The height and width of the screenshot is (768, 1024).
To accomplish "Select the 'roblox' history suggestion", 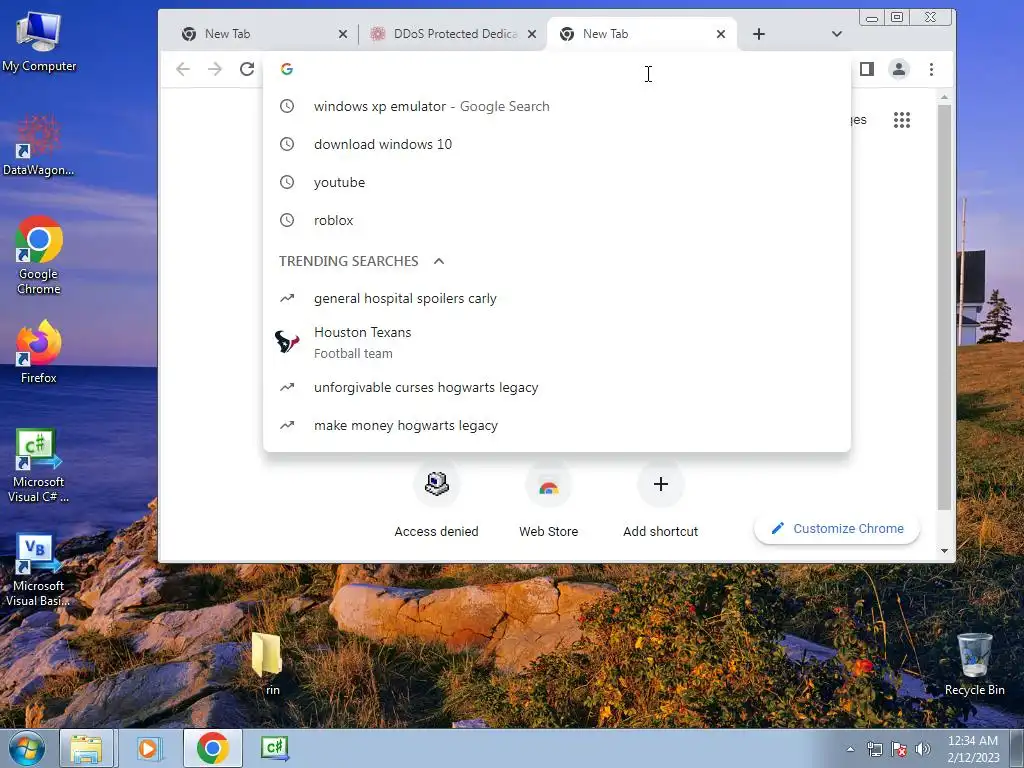I will (556, 220).
